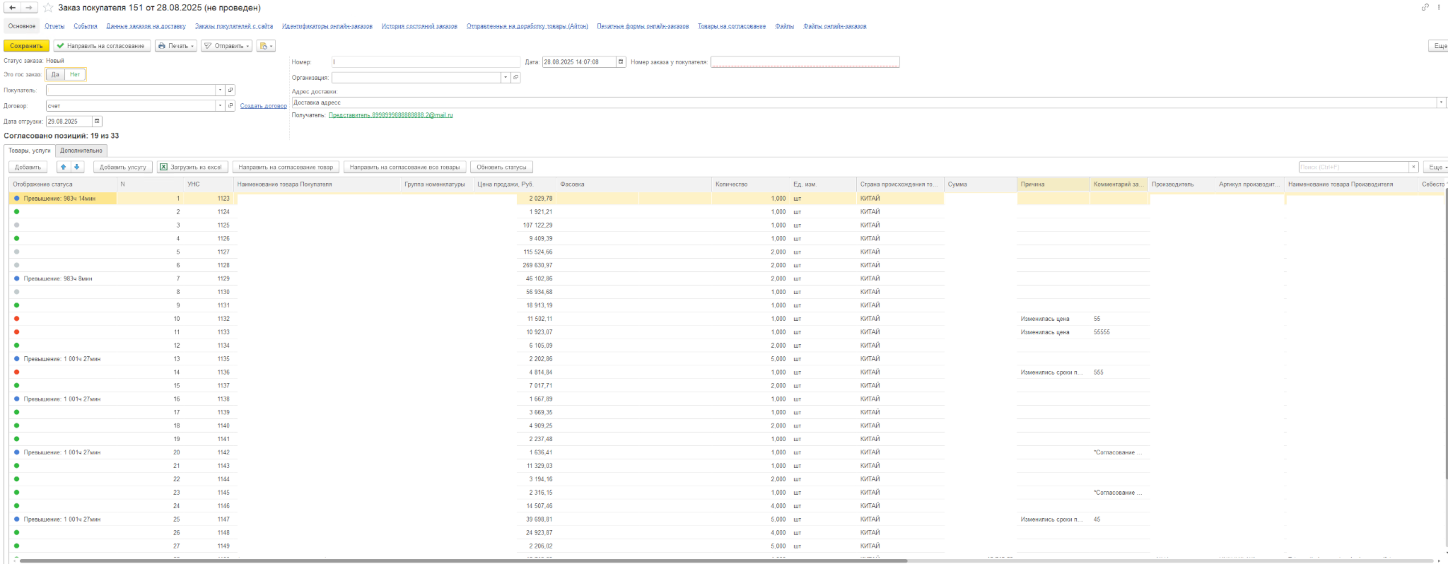Viewport: 1448px width, 564px height.
Task: Select Да for Это гос заказ
Action: tap(55, 74)
